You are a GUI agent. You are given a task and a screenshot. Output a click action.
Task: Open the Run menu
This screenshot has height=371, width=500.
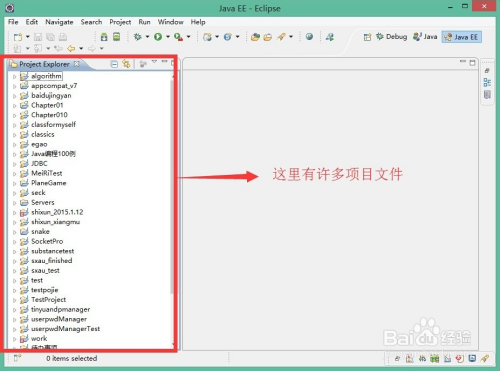click(144, 22)
